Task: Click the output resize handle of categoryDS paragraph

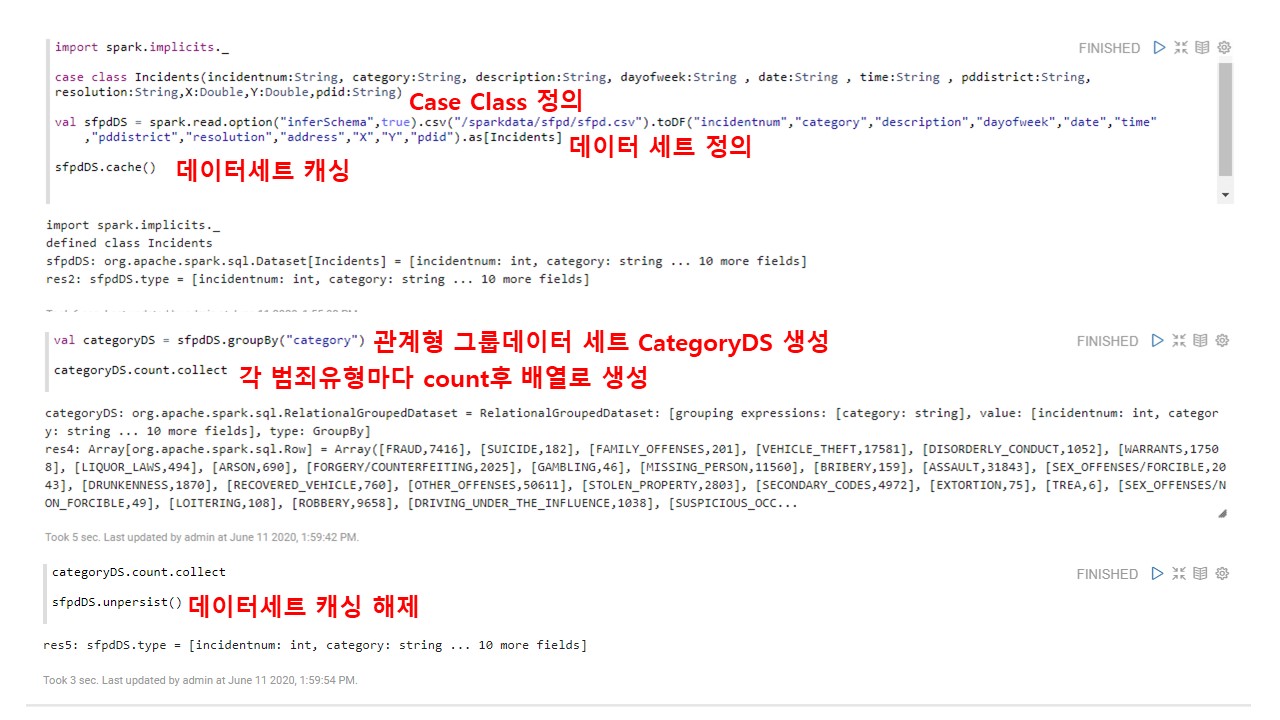Action: click(x=1222, y=513)
